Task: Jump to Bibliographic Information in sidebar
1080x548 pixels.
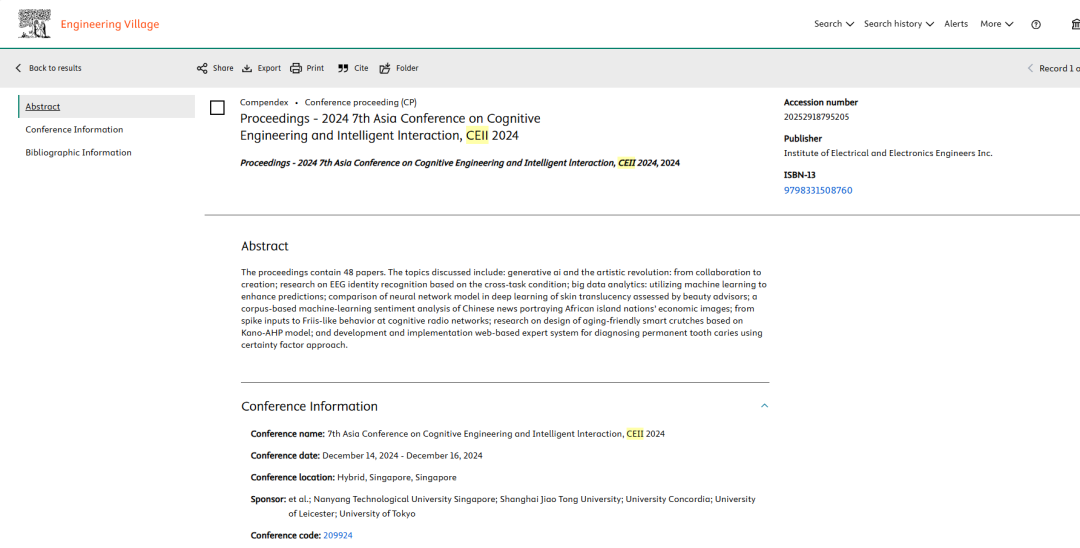Action: point(78,152)
